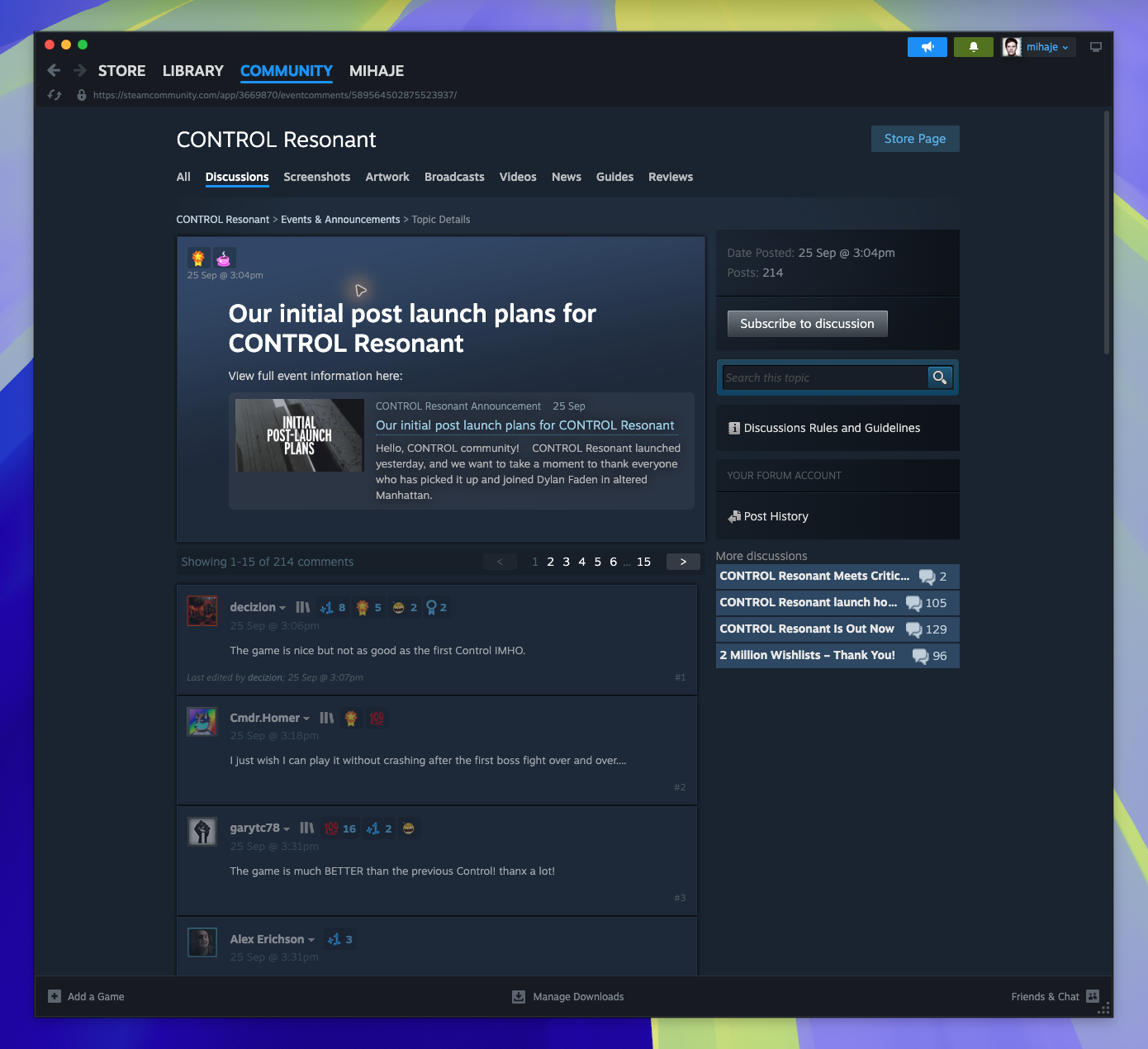The width and height of the screenshot is (1148, 1049).
Task: Open the mihaje account dropdown
Action: tap(1048, 47)
